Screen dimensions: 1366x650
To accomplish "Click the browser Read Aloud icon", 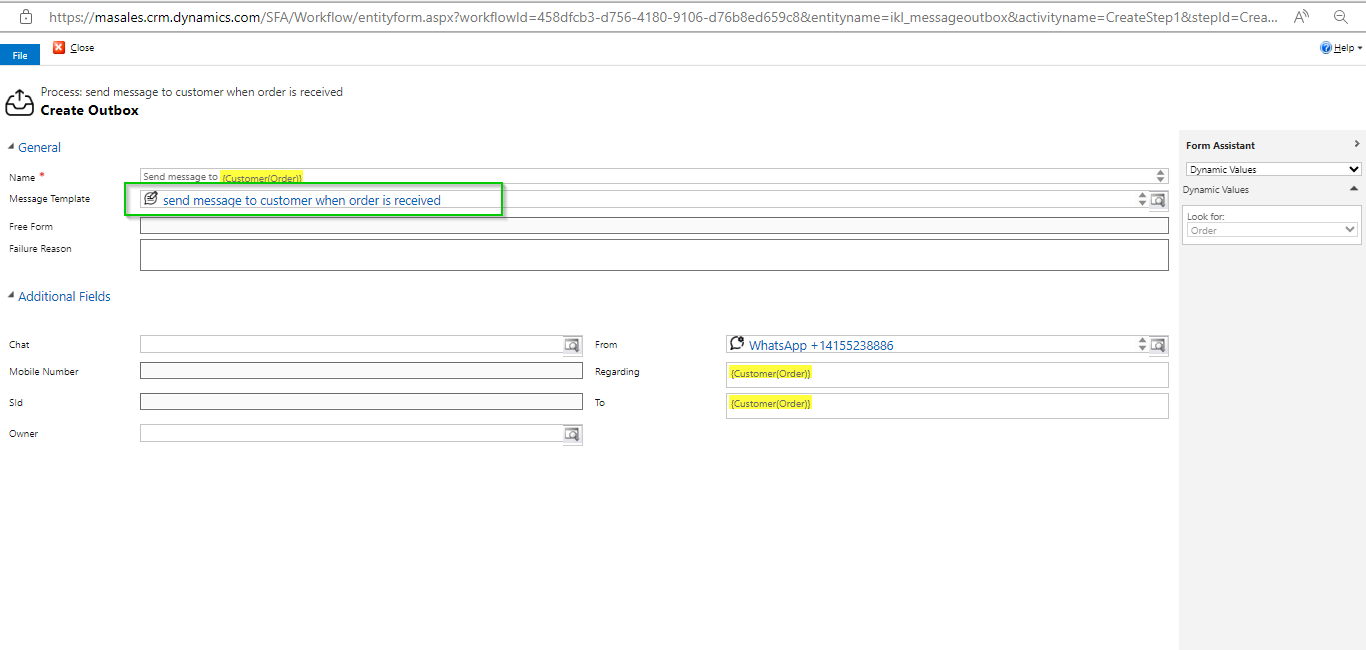I will 1301,17.
